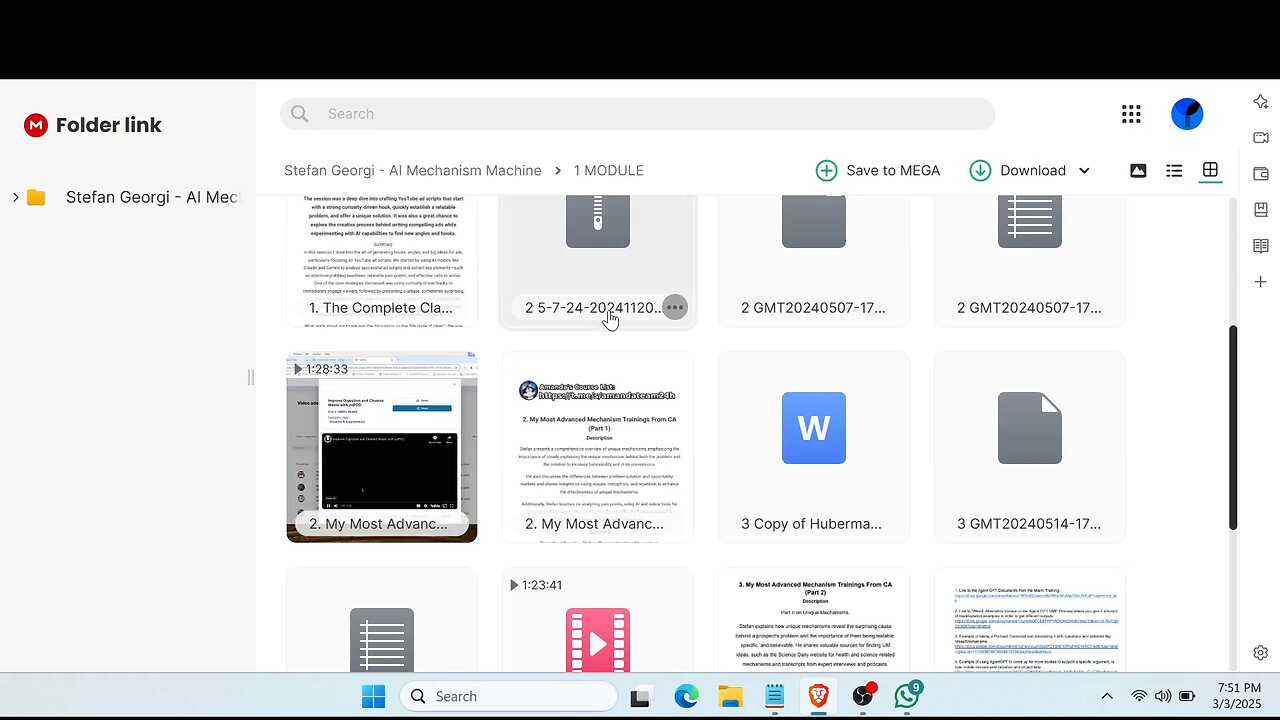Open Task View on the taskbar
Image resolution: width=1280 pixels, height=720 pixels.
tap(640, 696)
